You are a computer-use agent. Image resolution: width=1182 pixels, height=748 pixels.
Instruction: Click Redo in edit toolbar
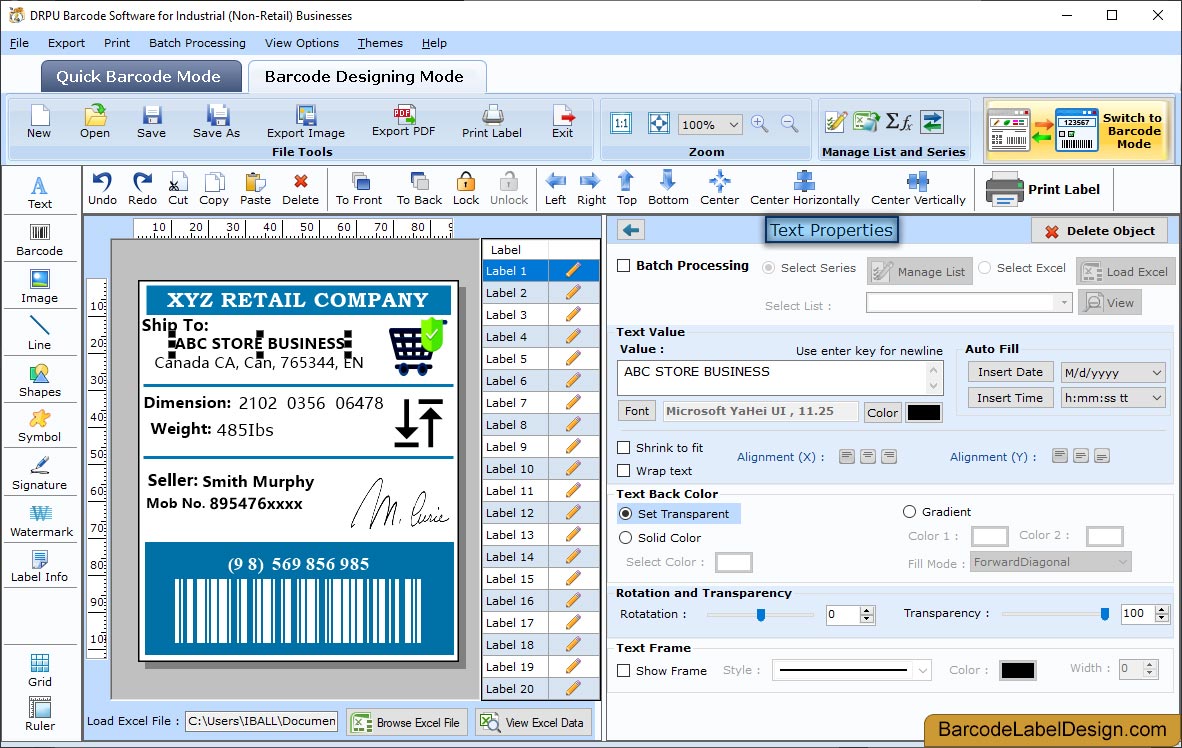click(142, 189)
